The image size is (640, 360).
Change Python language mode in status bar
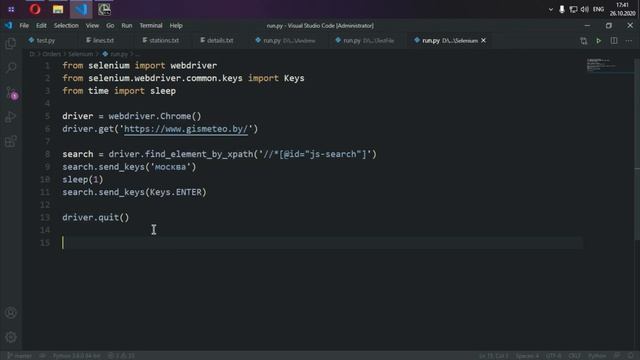tap(597, 356)
